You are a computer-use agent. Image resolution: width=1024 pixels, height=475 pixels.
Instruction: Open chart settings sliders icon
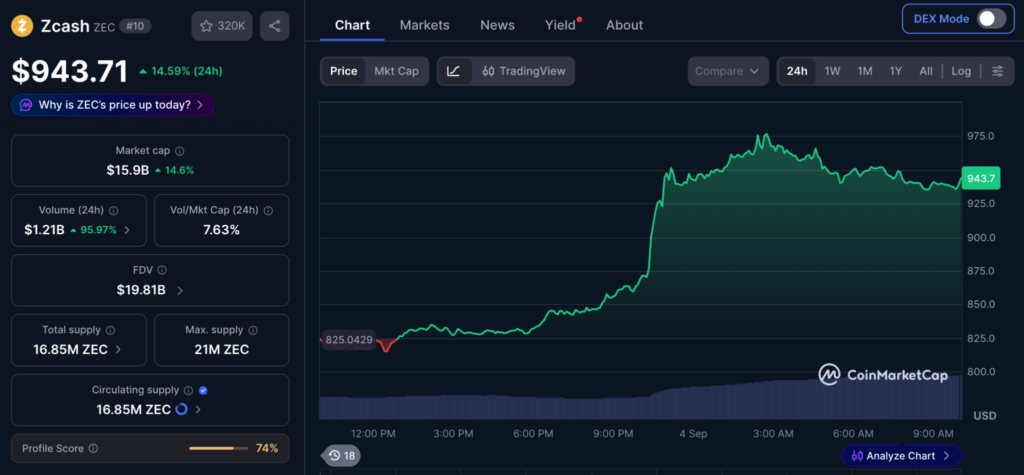point(997,71)
